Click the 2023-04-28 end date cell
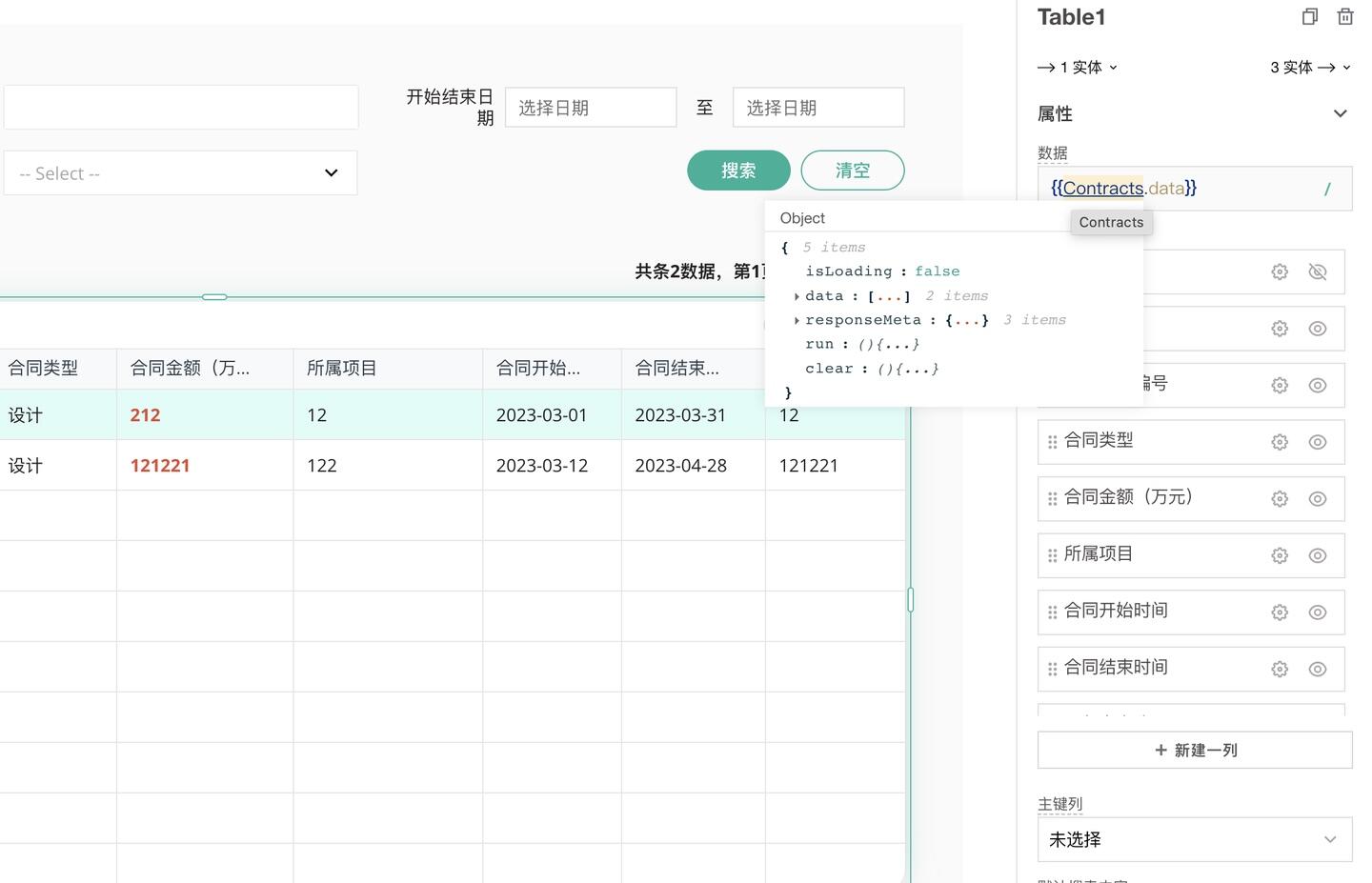Viewport: 1372px width, 883px height. (693, 466)
